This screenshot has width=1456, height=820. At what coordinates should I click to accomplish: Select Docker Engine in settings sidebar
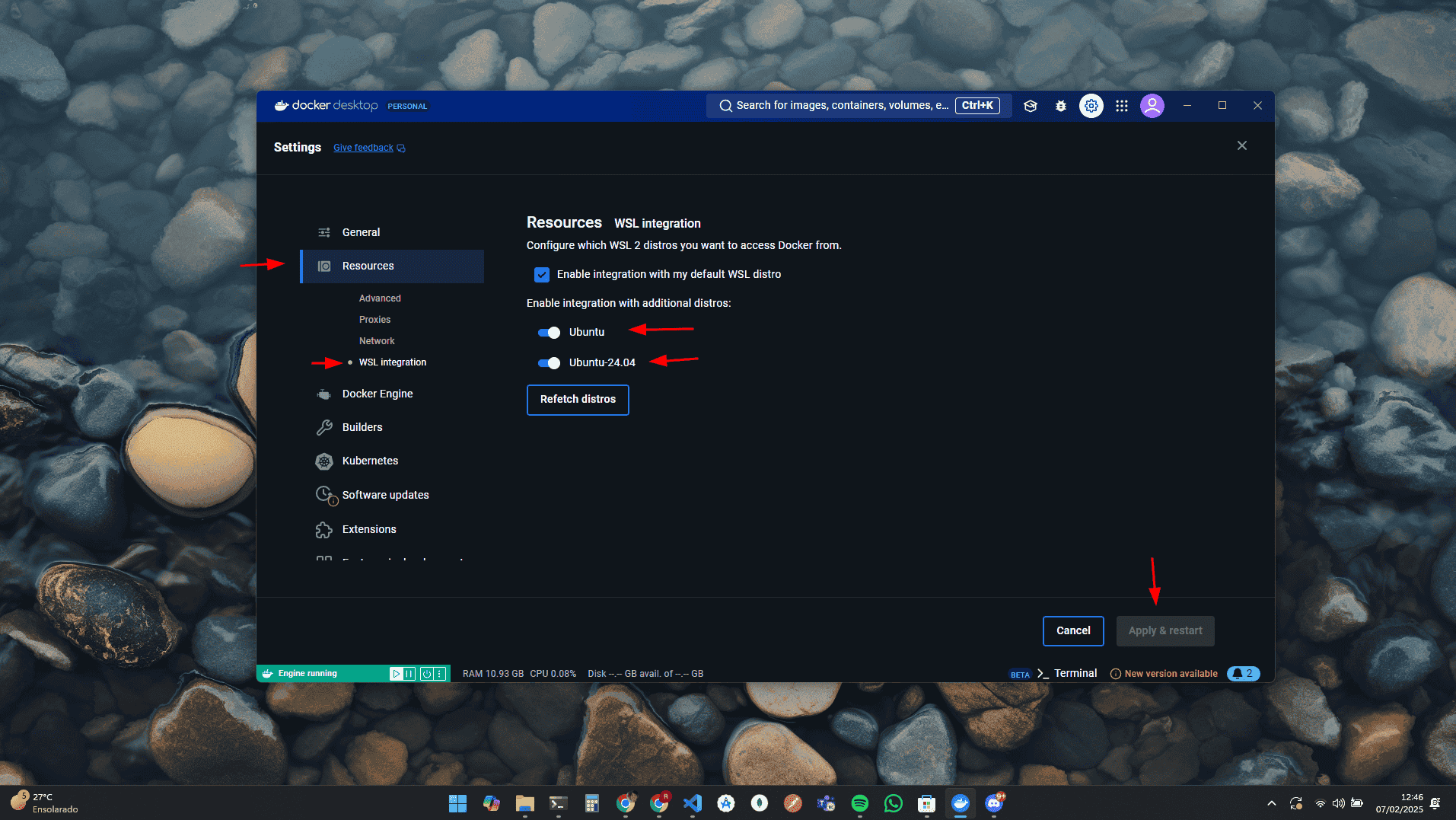[x=377, y=394]
